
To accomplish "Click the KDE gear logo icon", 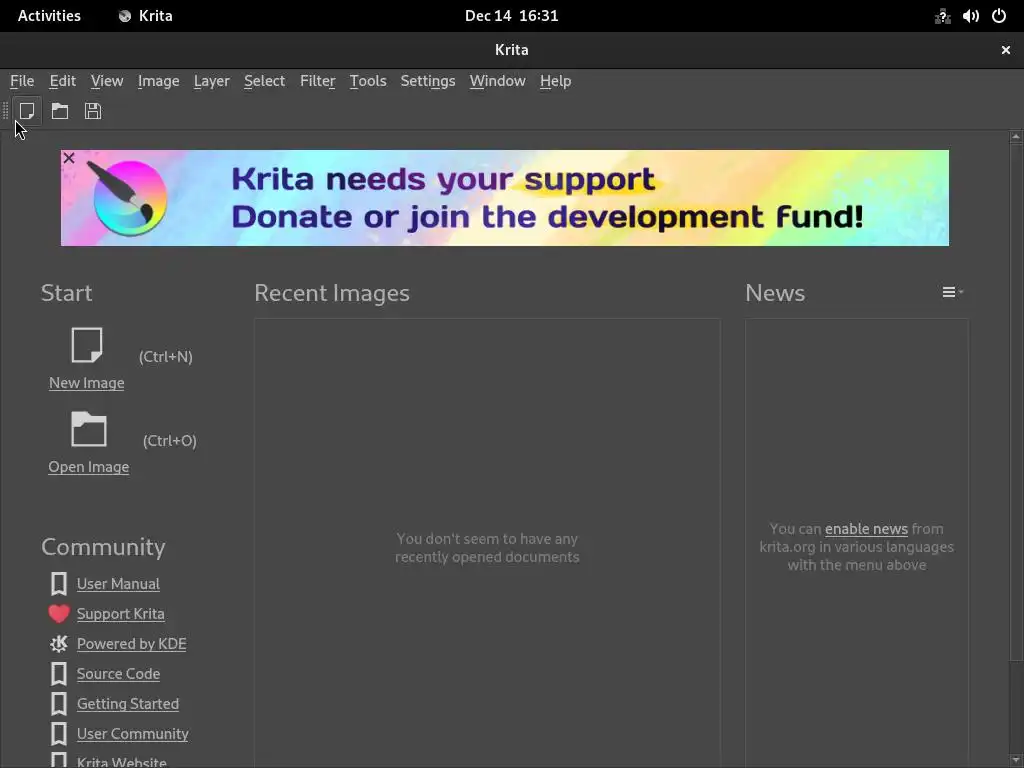I will point(59,644).
